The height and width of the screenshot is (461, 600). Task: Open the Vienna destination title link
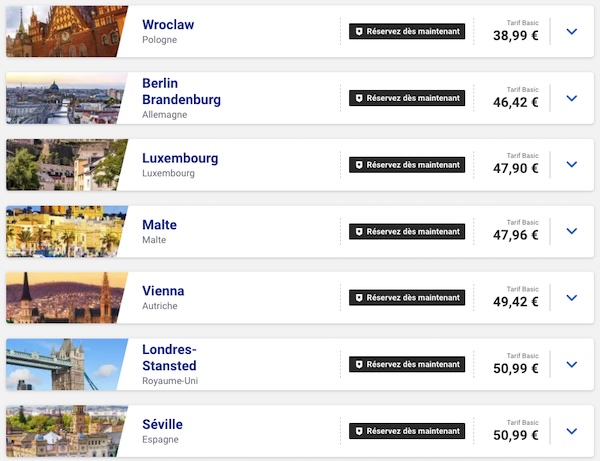click(163, 291)
